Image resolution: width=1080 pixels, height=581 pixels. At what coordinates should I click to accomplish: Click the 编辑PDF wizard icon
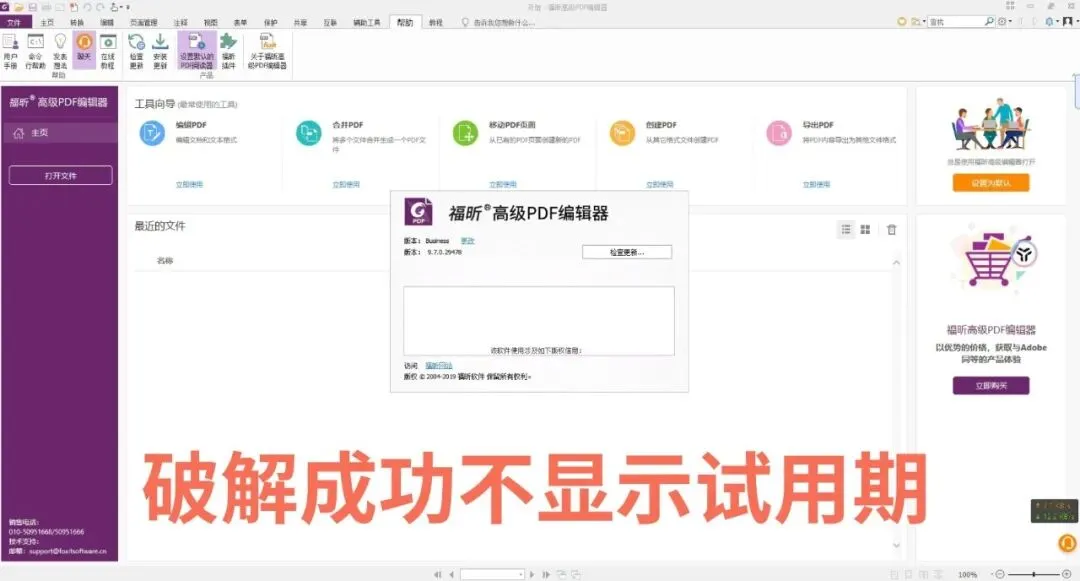click(x=152, y=132)
